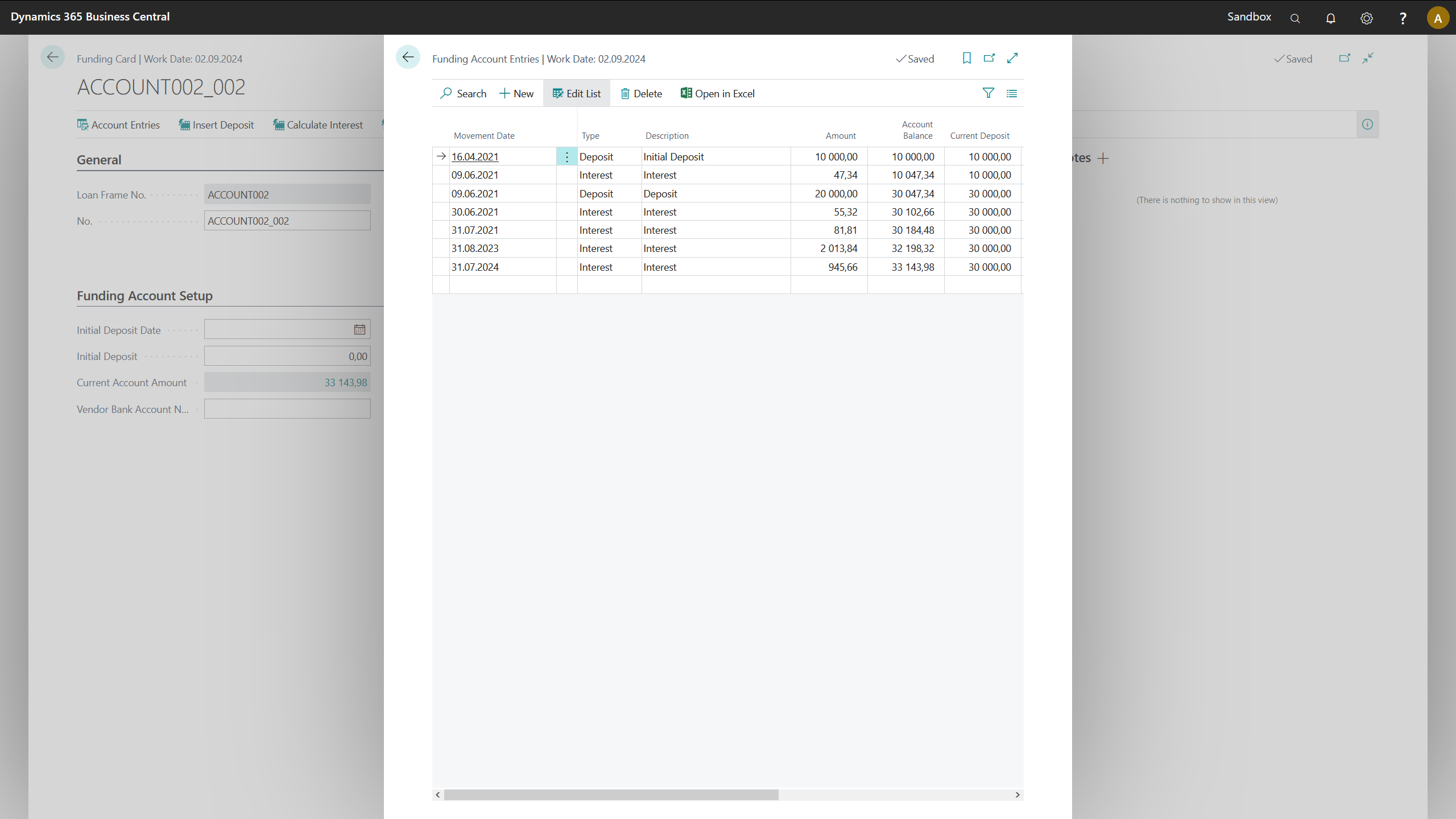
Task: Click the empty new row date cell
Action: (503, 285)
